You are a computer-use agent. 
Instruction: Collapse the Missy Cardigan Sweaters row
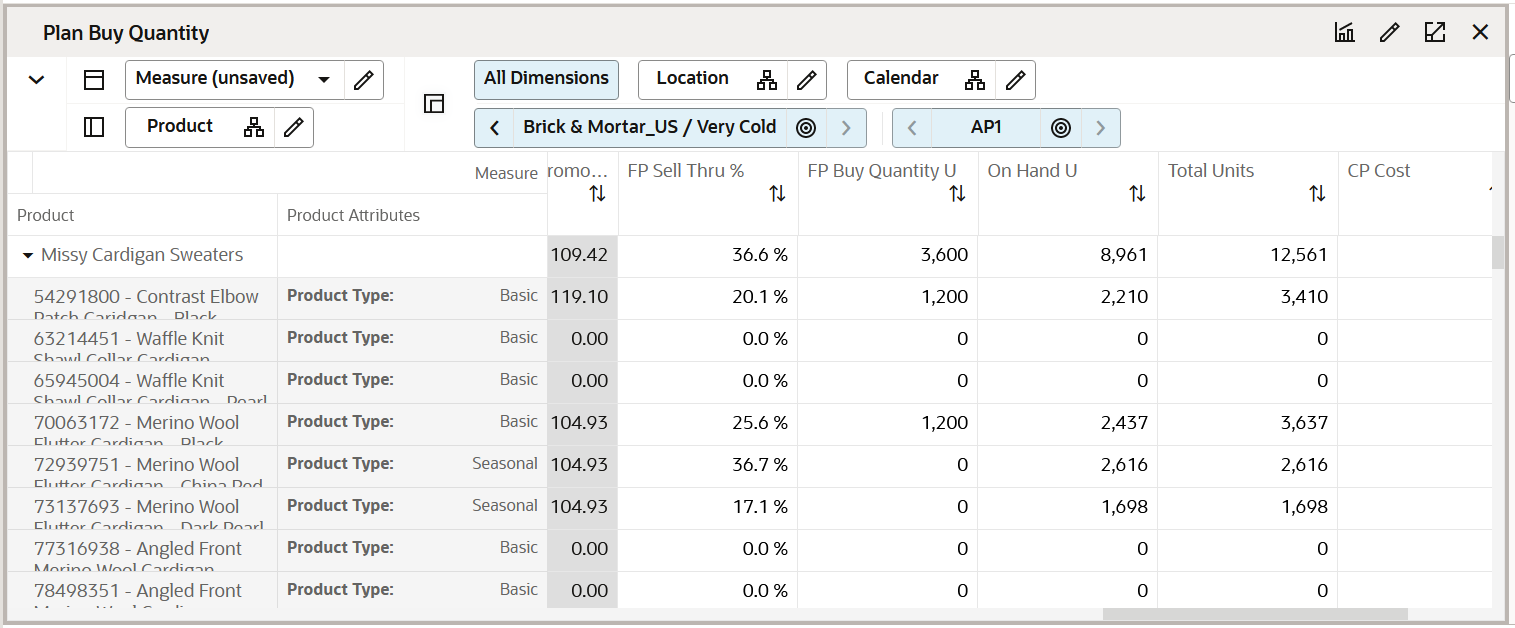pos(28,256)
